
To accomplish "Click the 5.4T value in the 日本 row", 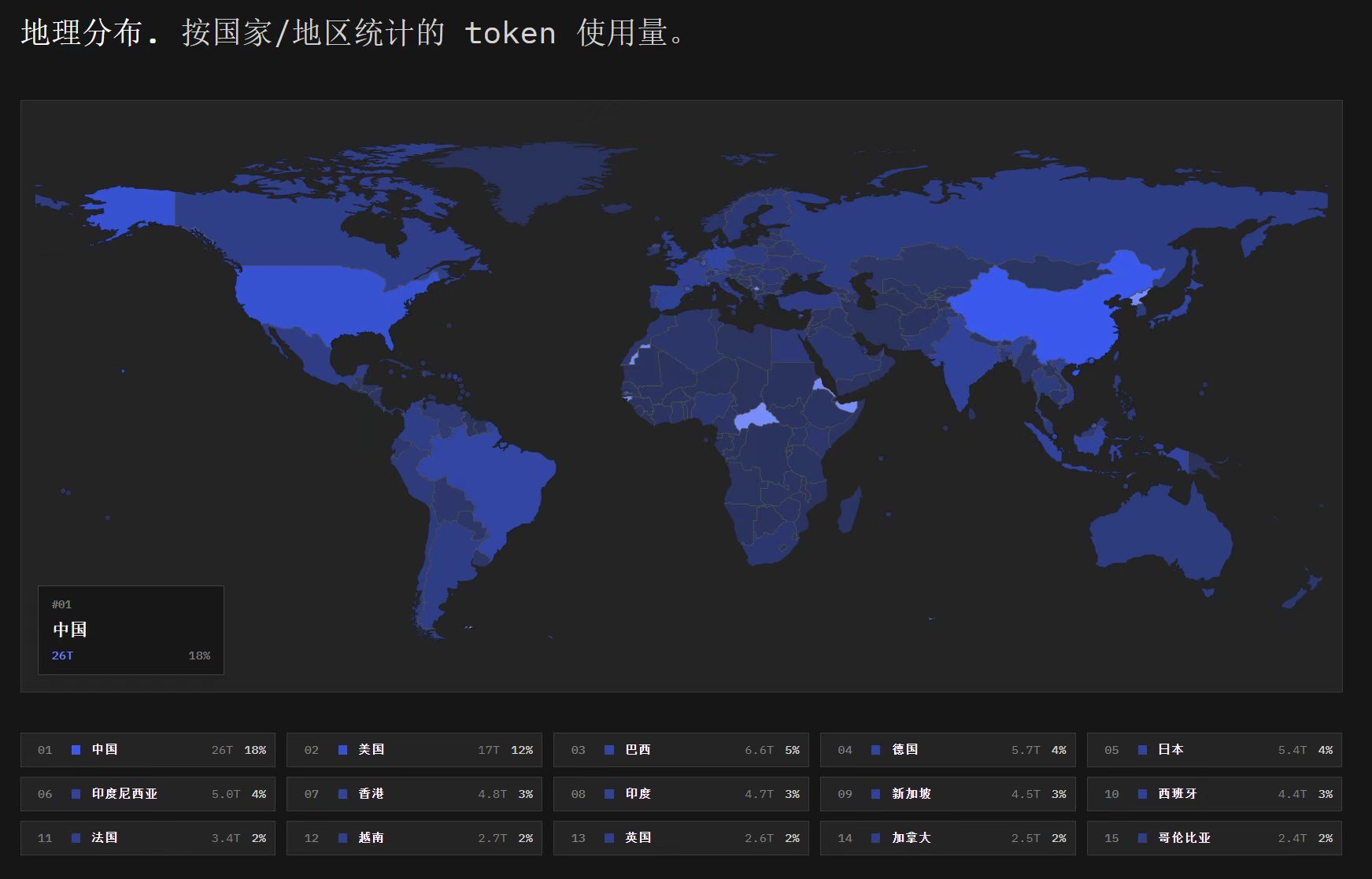I will 1292,750.
